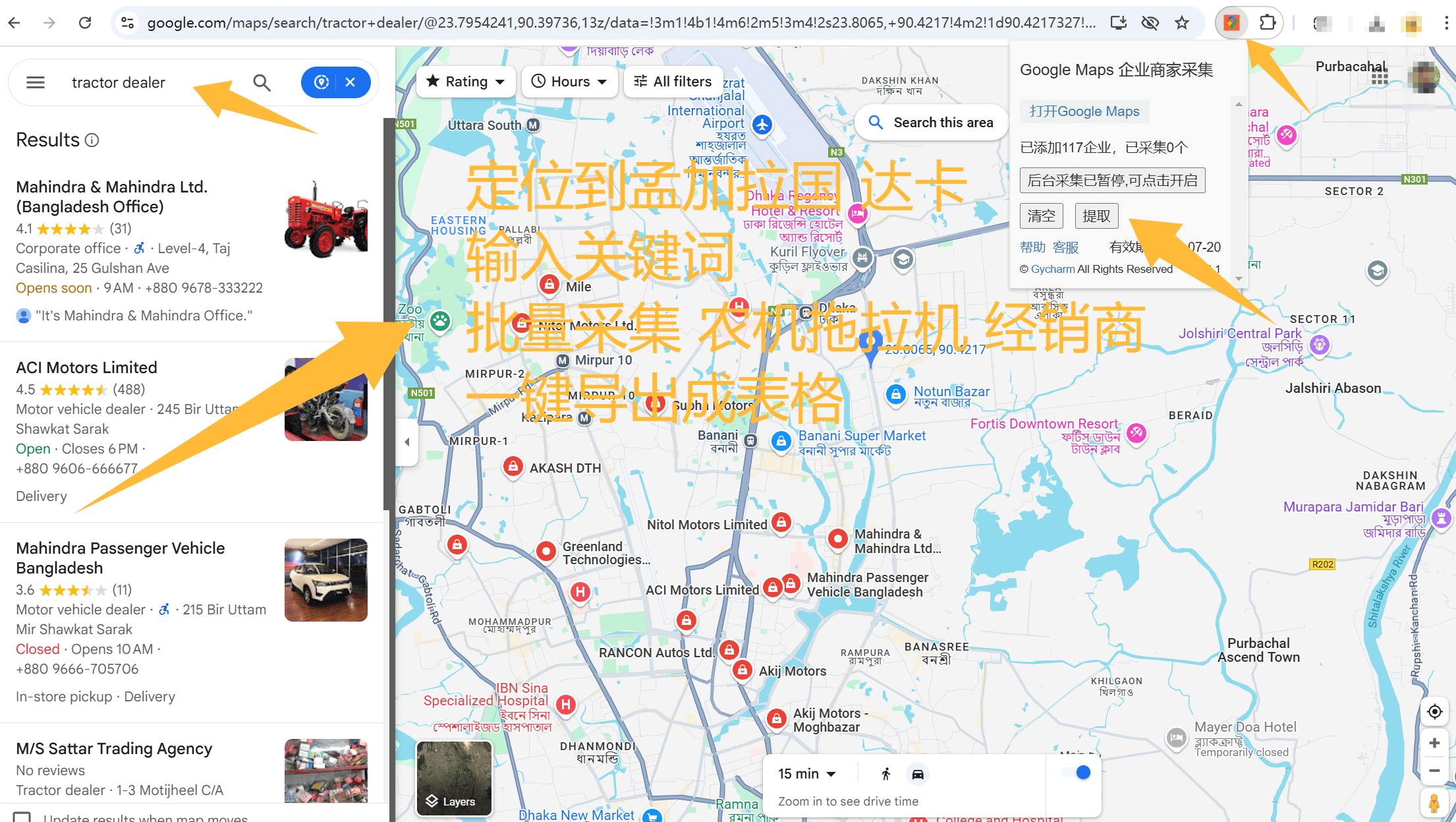Check Update results when map moves
The height and width of the screenshot is (822, 1456).
22,817
